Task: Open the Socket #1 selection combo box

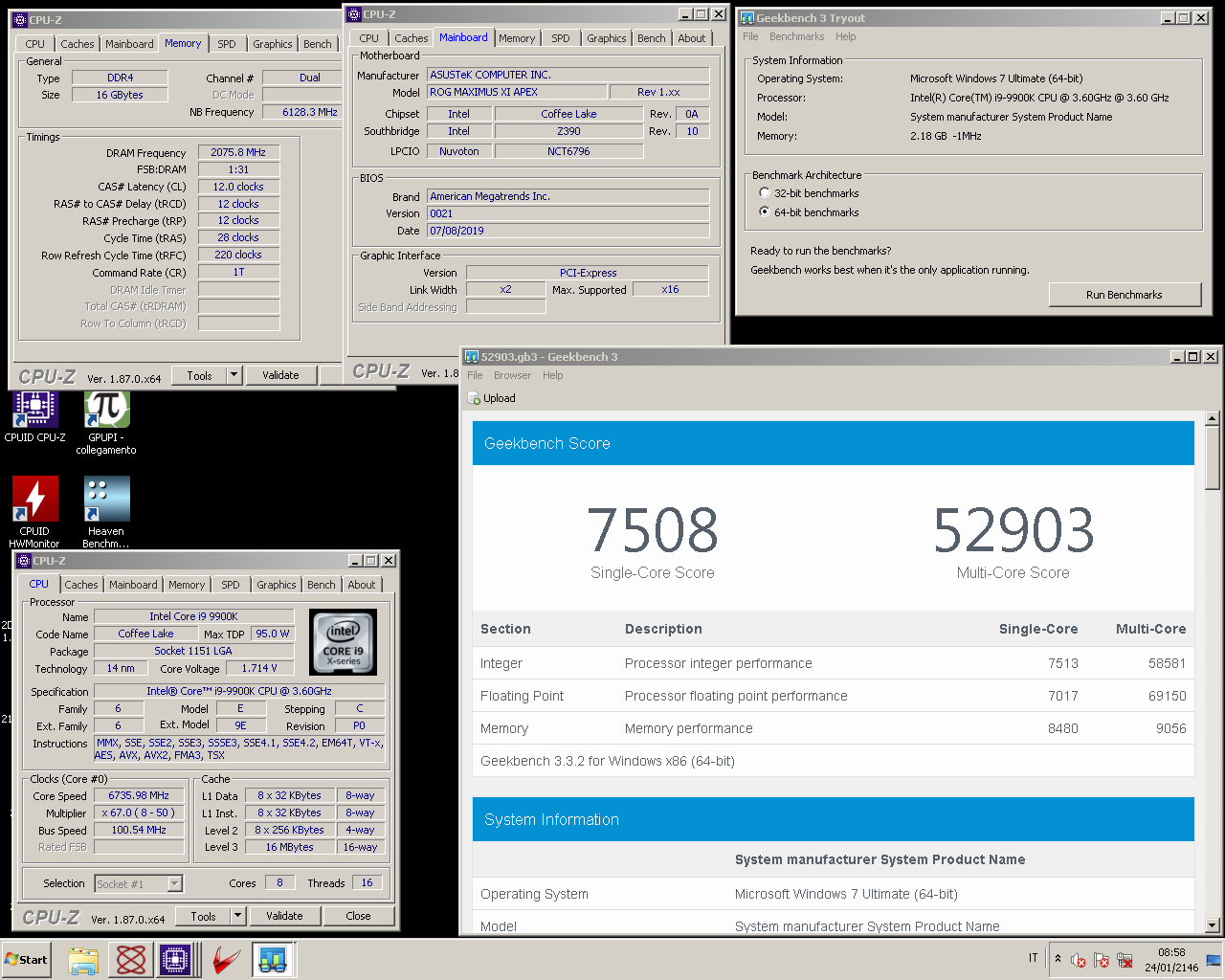Action: pyautogui.click(x=139, y=883)
